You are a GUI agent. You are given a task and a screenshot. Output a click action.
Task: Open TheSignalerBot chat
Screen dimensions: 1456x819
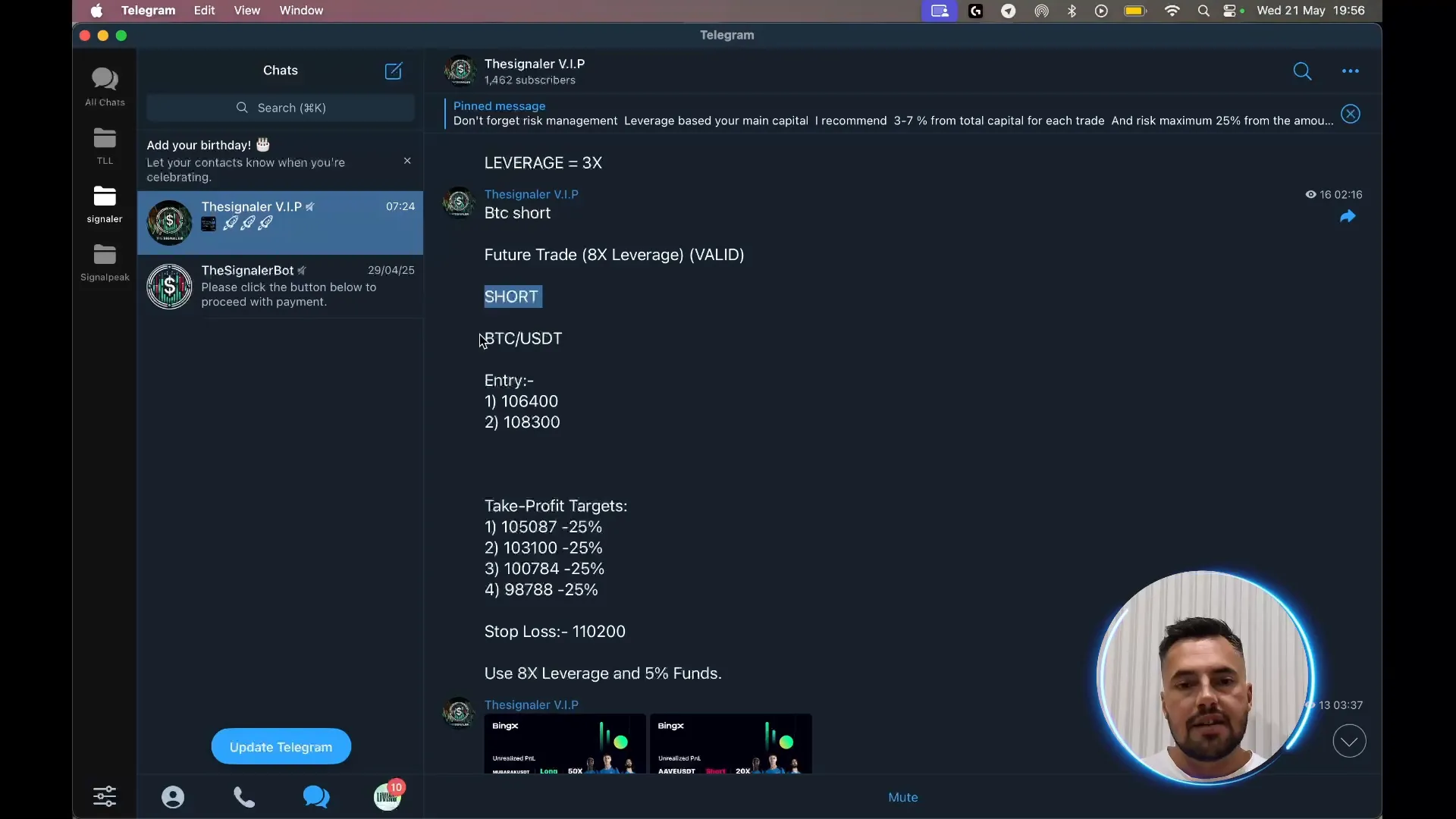pos(281,286)
